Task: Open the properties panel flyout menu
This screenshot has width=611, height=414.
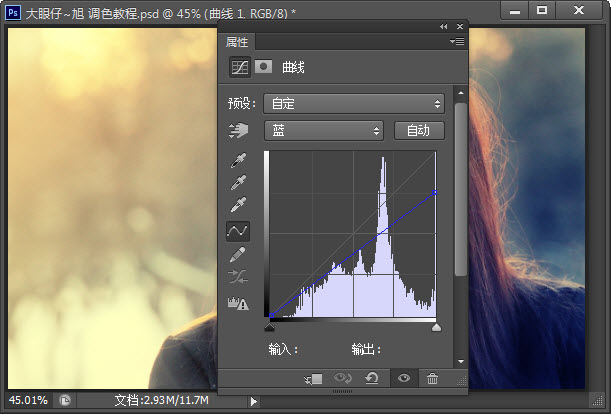Action: click(457, 42)
